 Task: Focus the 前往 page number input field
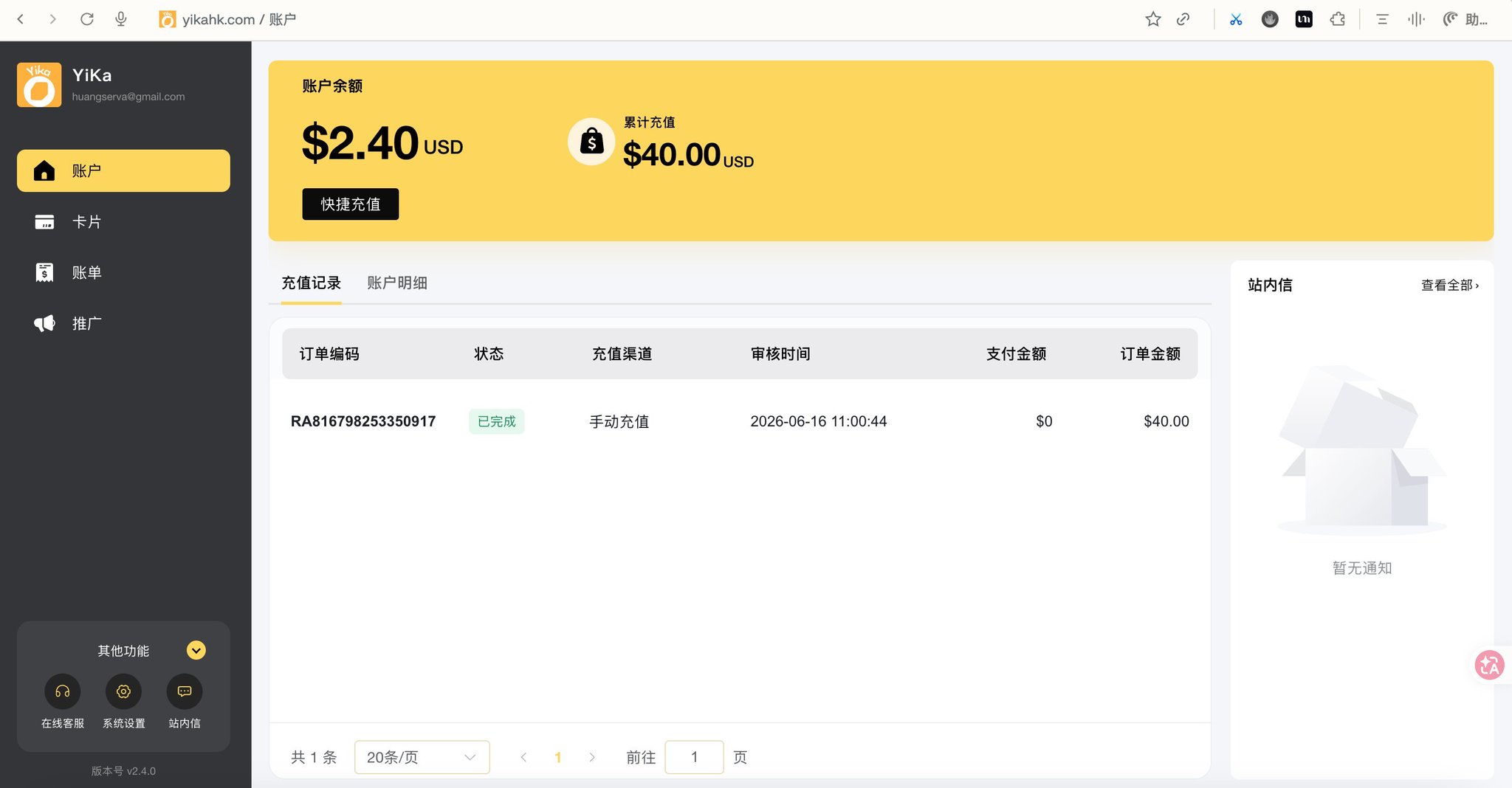pos(694,757)
